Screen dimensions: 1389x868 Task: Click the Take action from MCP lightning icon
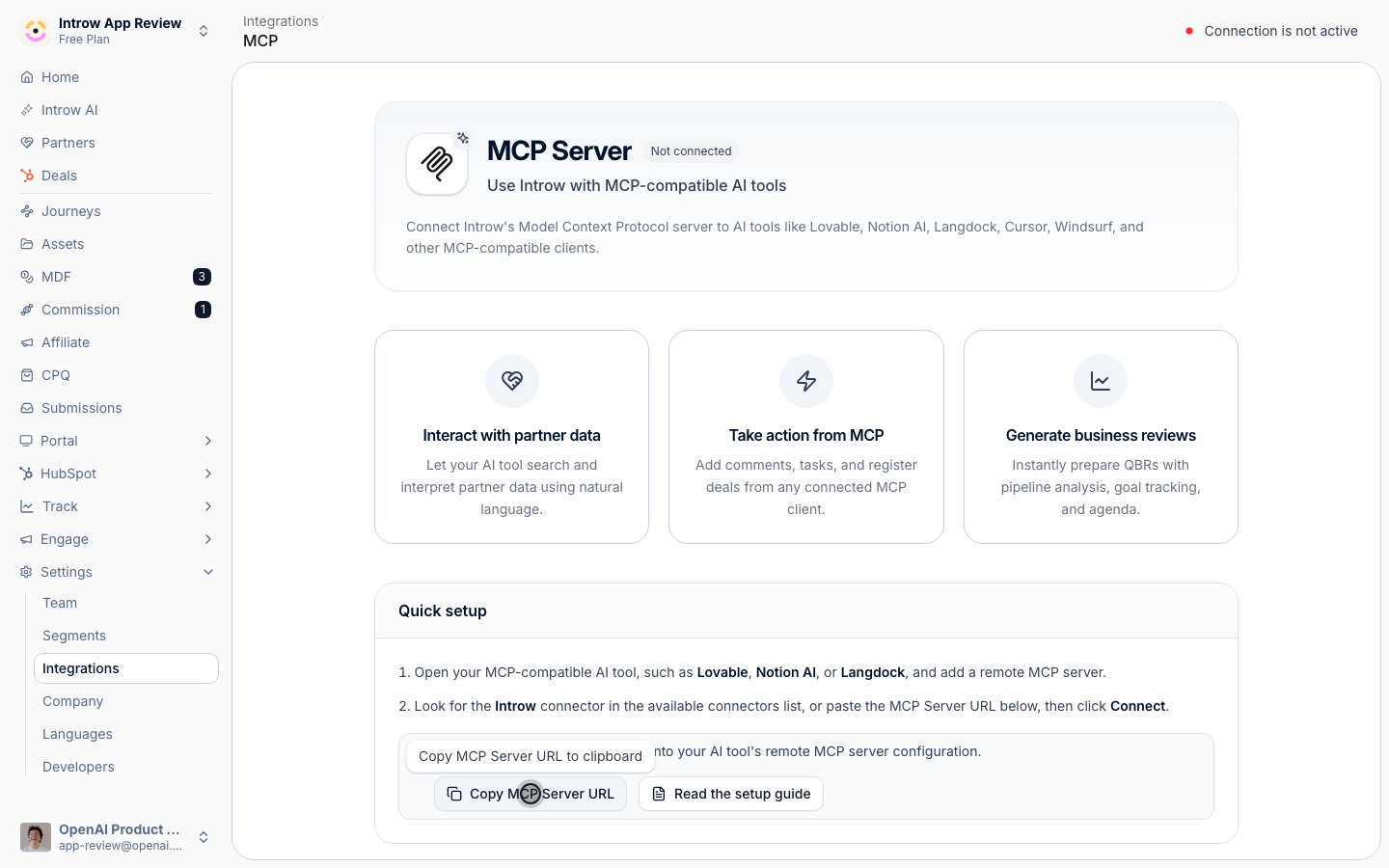806,381
